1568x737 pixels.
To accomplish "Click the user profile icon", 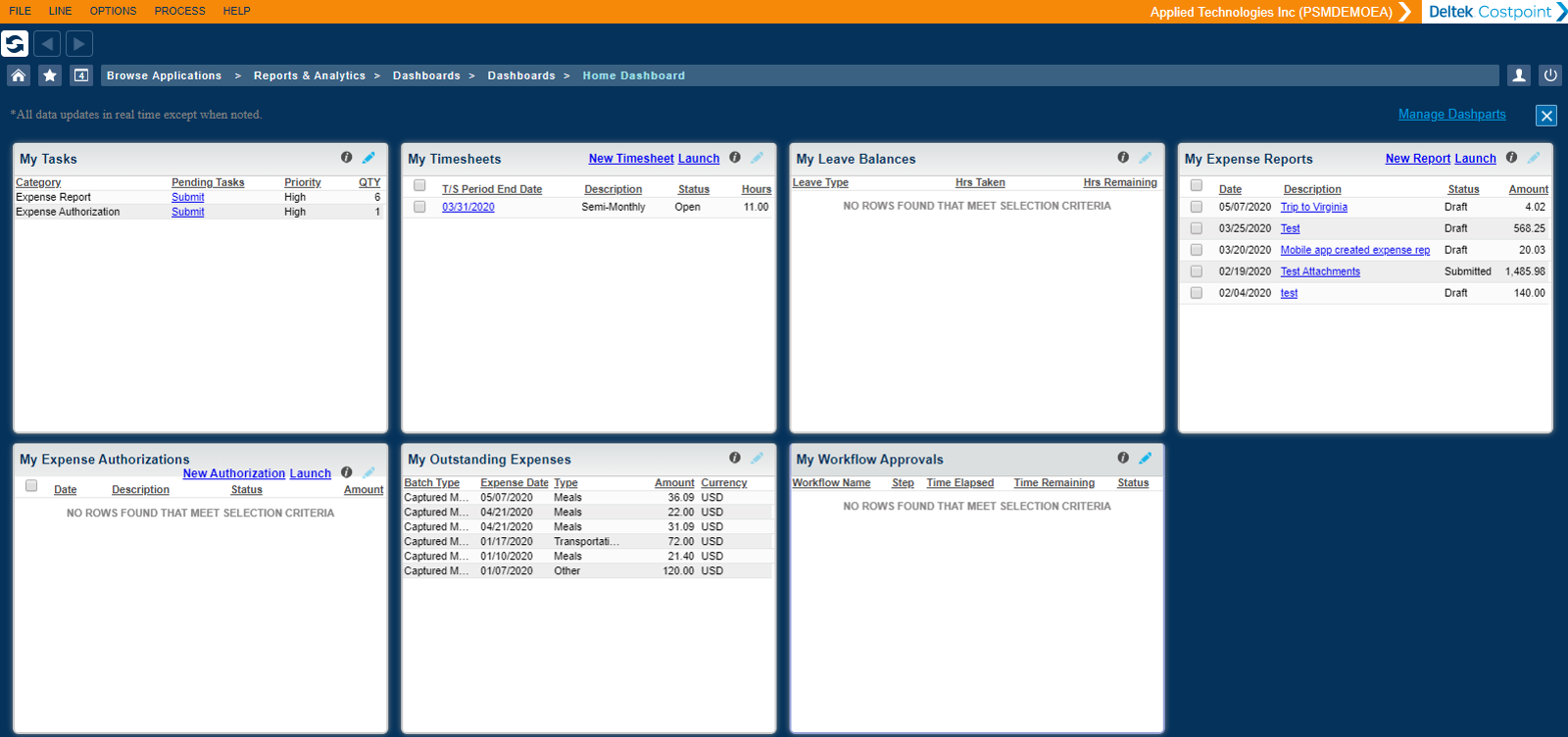I will pos(1518,75).
